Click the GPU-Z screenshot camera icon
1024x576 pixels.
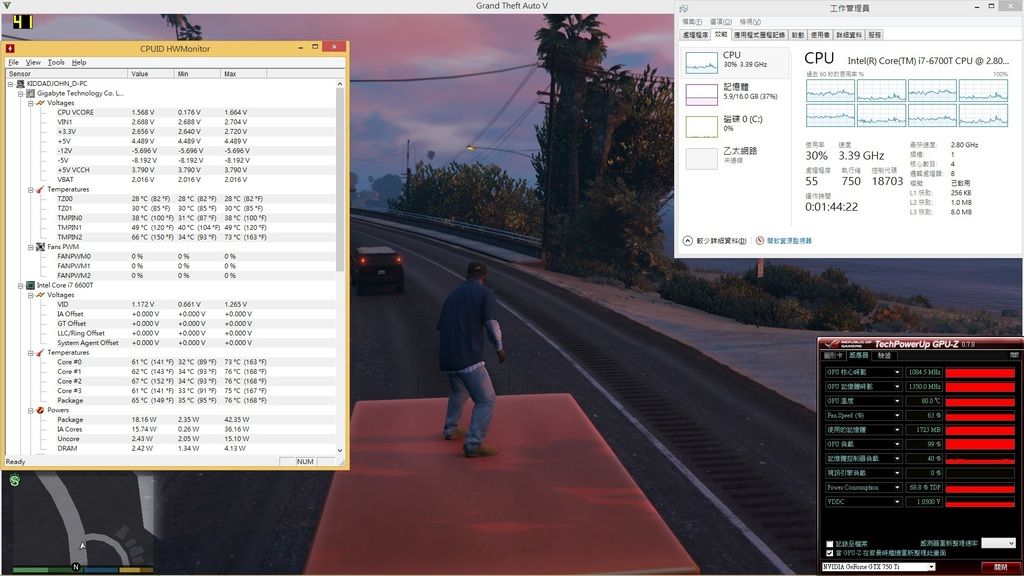coord(1014,355)
